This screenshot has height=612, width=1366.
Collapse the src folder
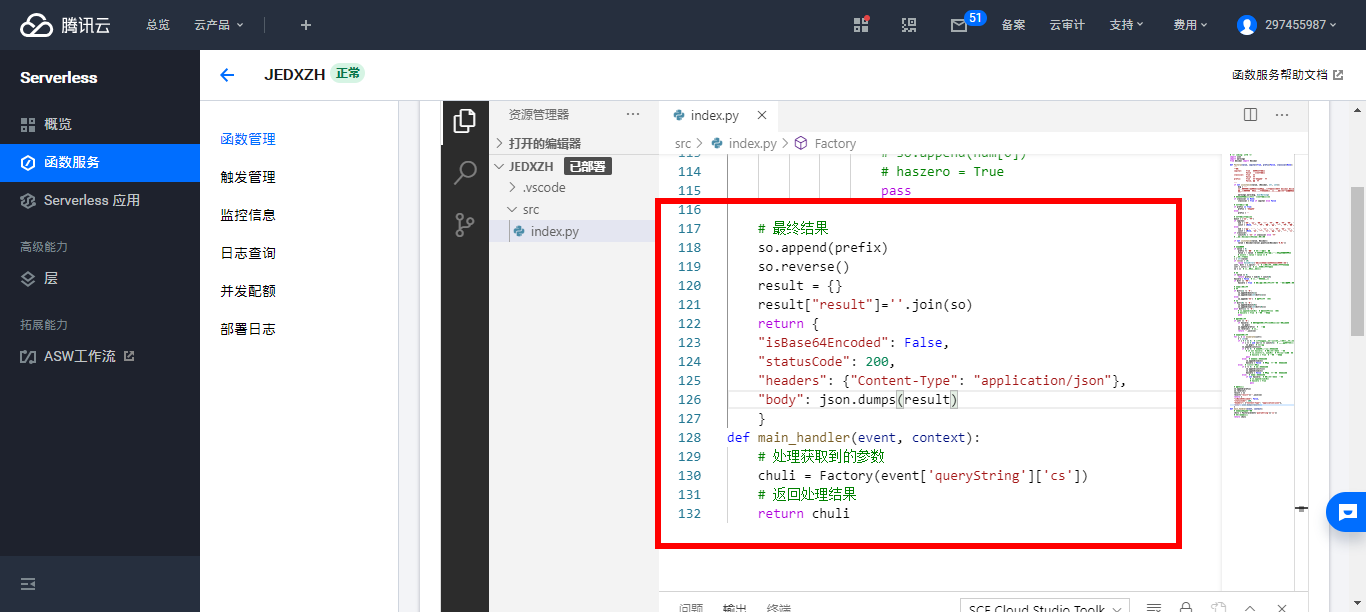[x=574, y=209]
